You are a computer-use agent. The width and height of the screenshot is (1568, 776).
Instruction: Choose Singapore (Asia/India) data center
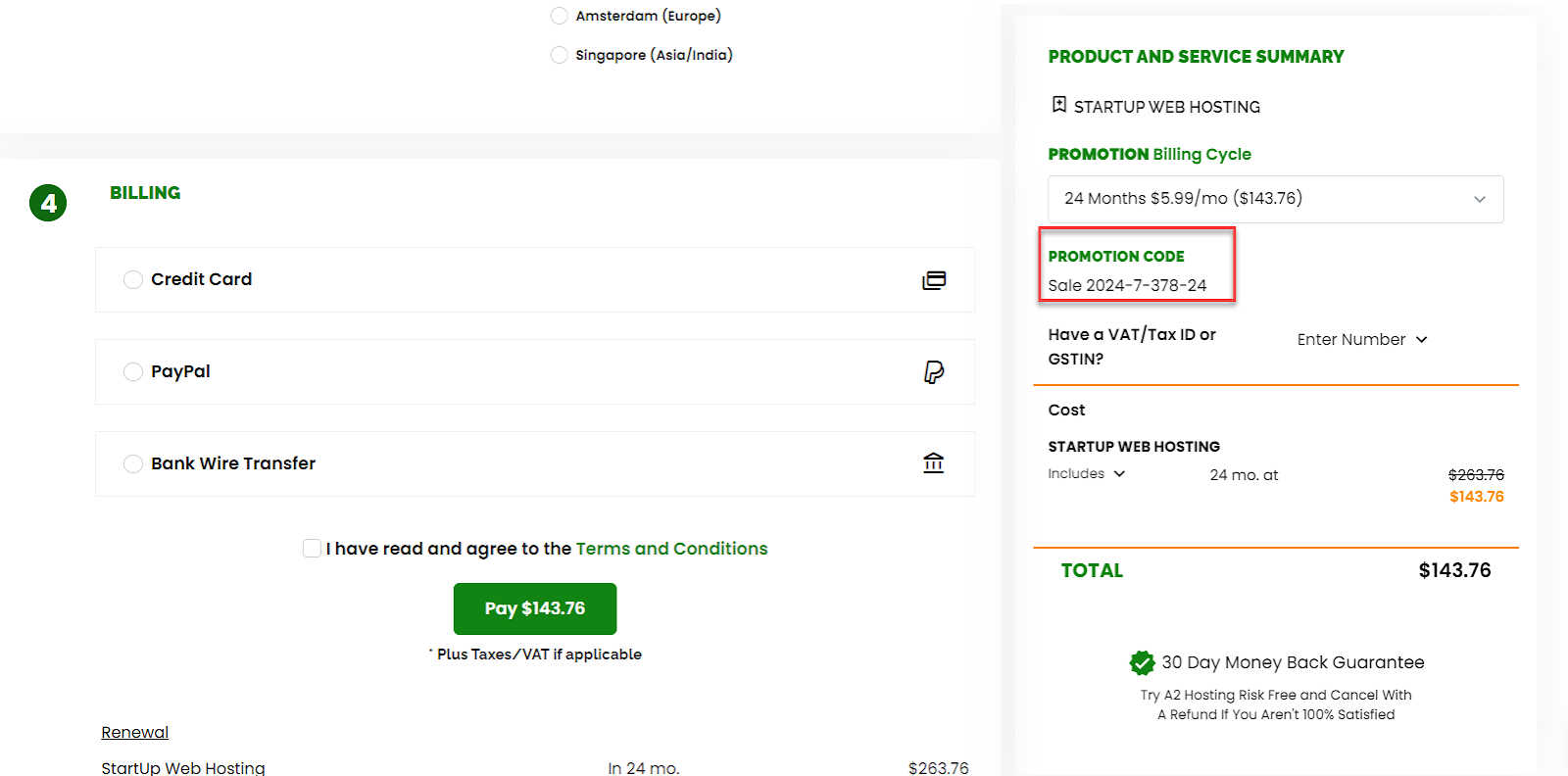pos(559,55)
